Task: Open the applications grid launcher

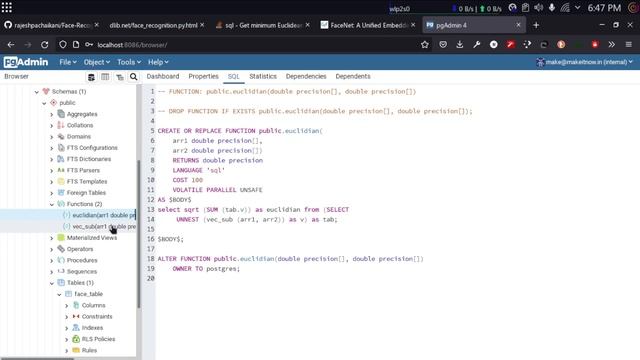Action: (7, 7)
